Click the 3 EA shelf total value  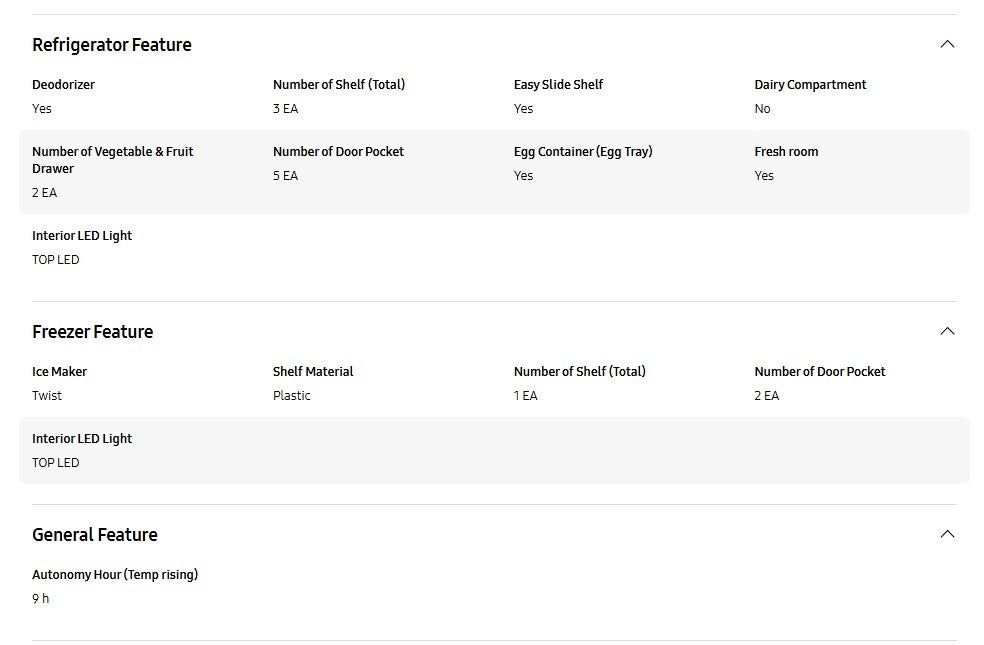point(285,109)
